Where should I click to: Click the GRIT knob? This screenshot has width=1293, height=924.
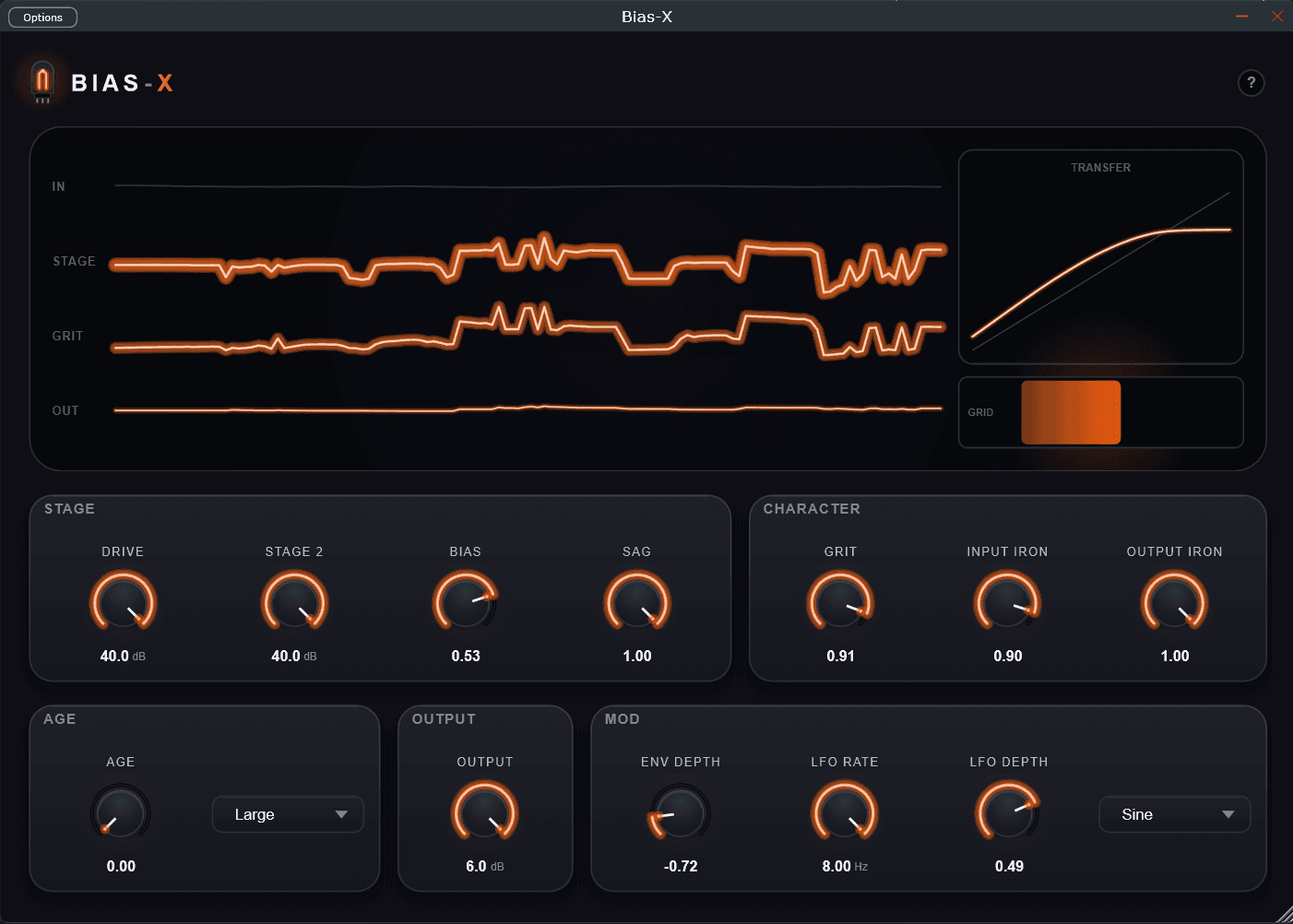pos(840,602)
